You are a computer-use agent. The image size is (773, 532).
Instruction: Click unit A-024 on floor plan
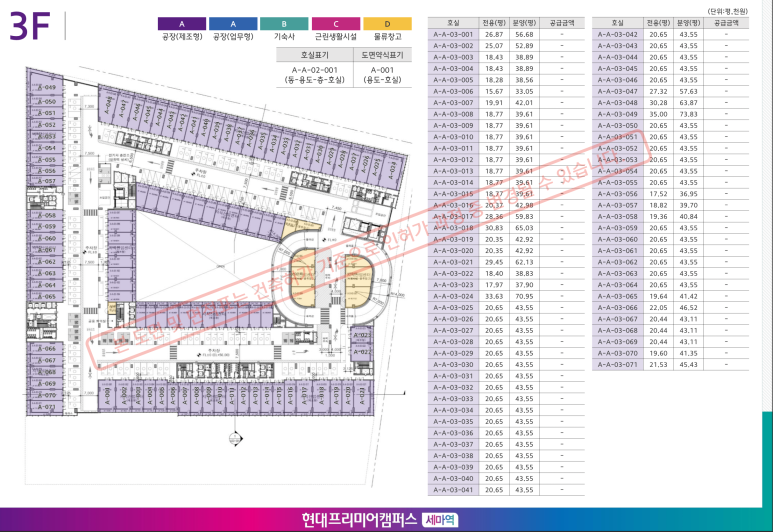tap(392, 170)
